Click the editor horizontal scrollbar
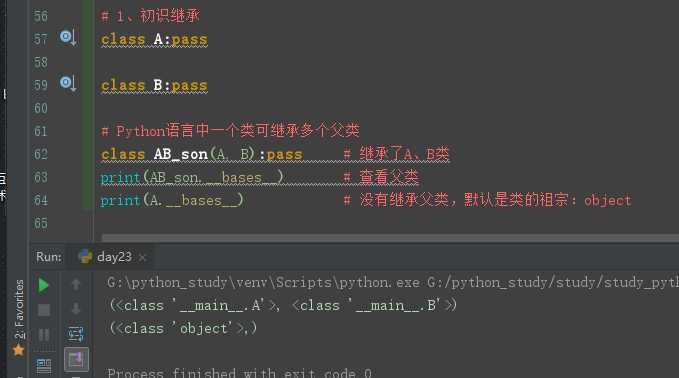679x378 pixels. tap(390, 238)
